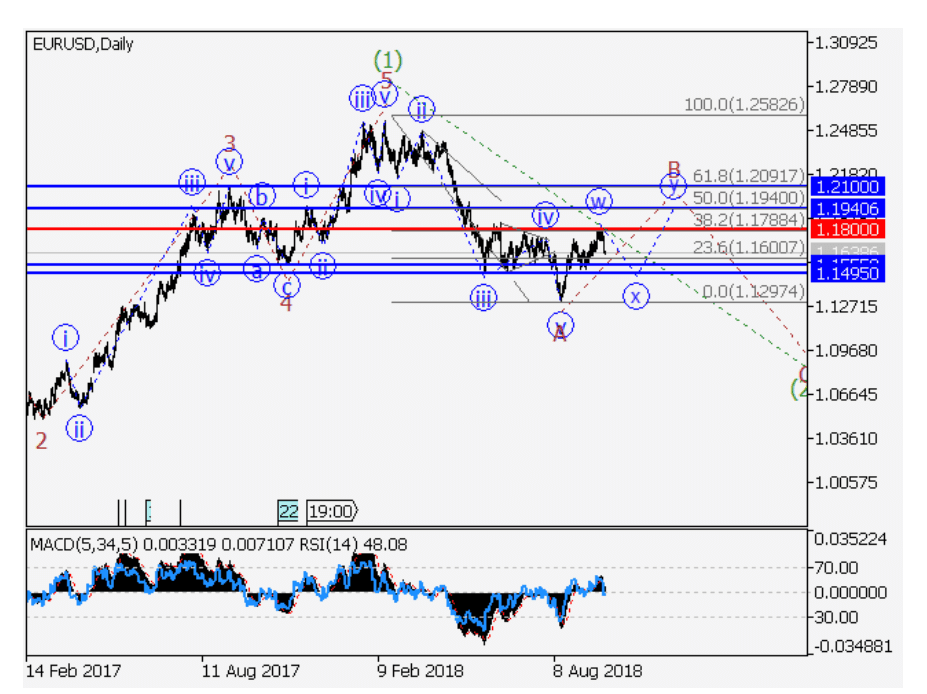Screen dimensions: 927x694
Task: Select the 1.19406 blue price level tag
Action: (845, 208)
